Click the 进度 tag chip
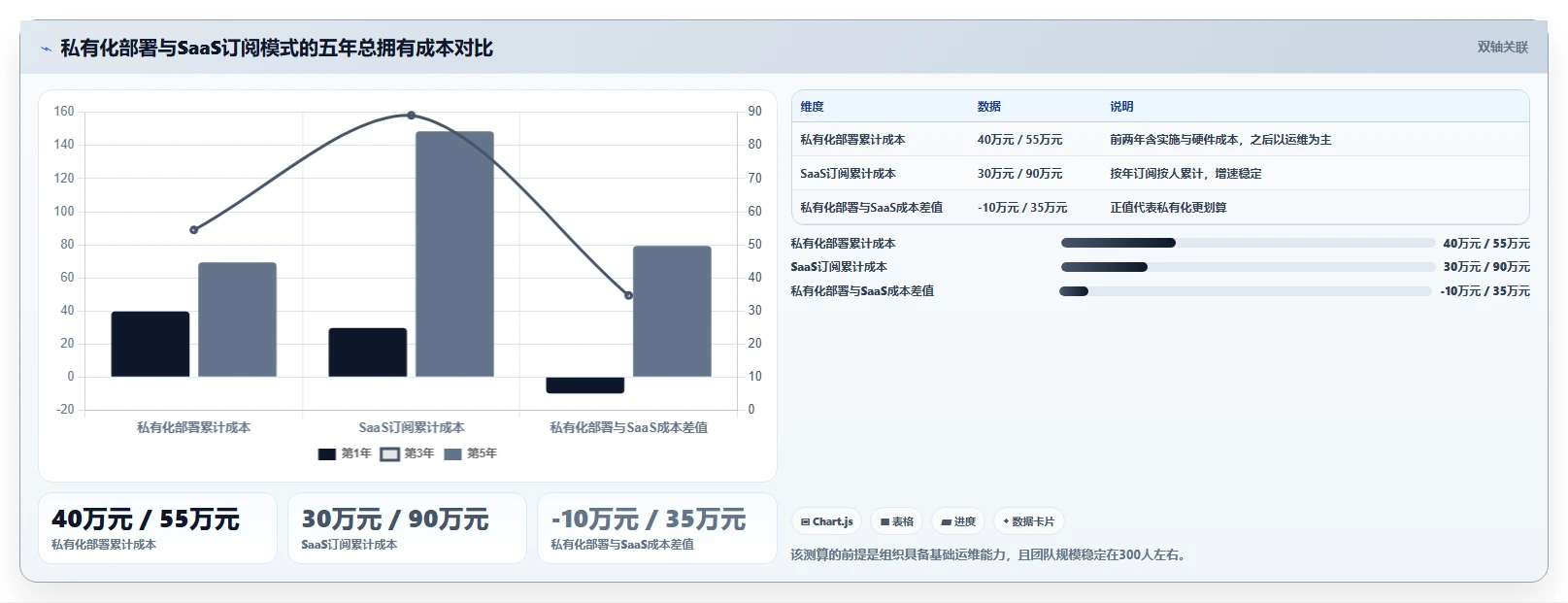 tap(957, 521)
